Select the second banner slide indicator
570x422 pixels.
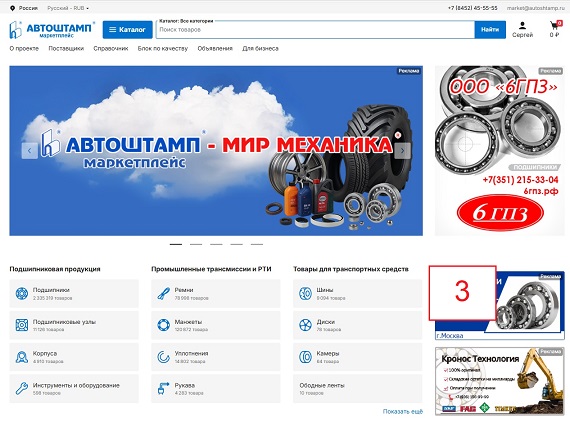pos(196,244)
